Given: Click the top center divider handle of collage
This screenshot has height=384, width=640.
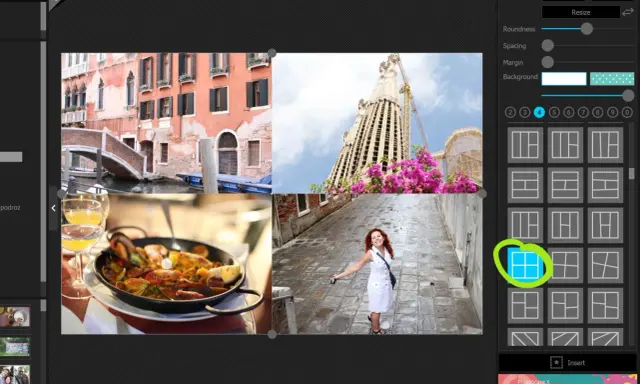Looking at the screenshot, I should click(x=272, y=53).
